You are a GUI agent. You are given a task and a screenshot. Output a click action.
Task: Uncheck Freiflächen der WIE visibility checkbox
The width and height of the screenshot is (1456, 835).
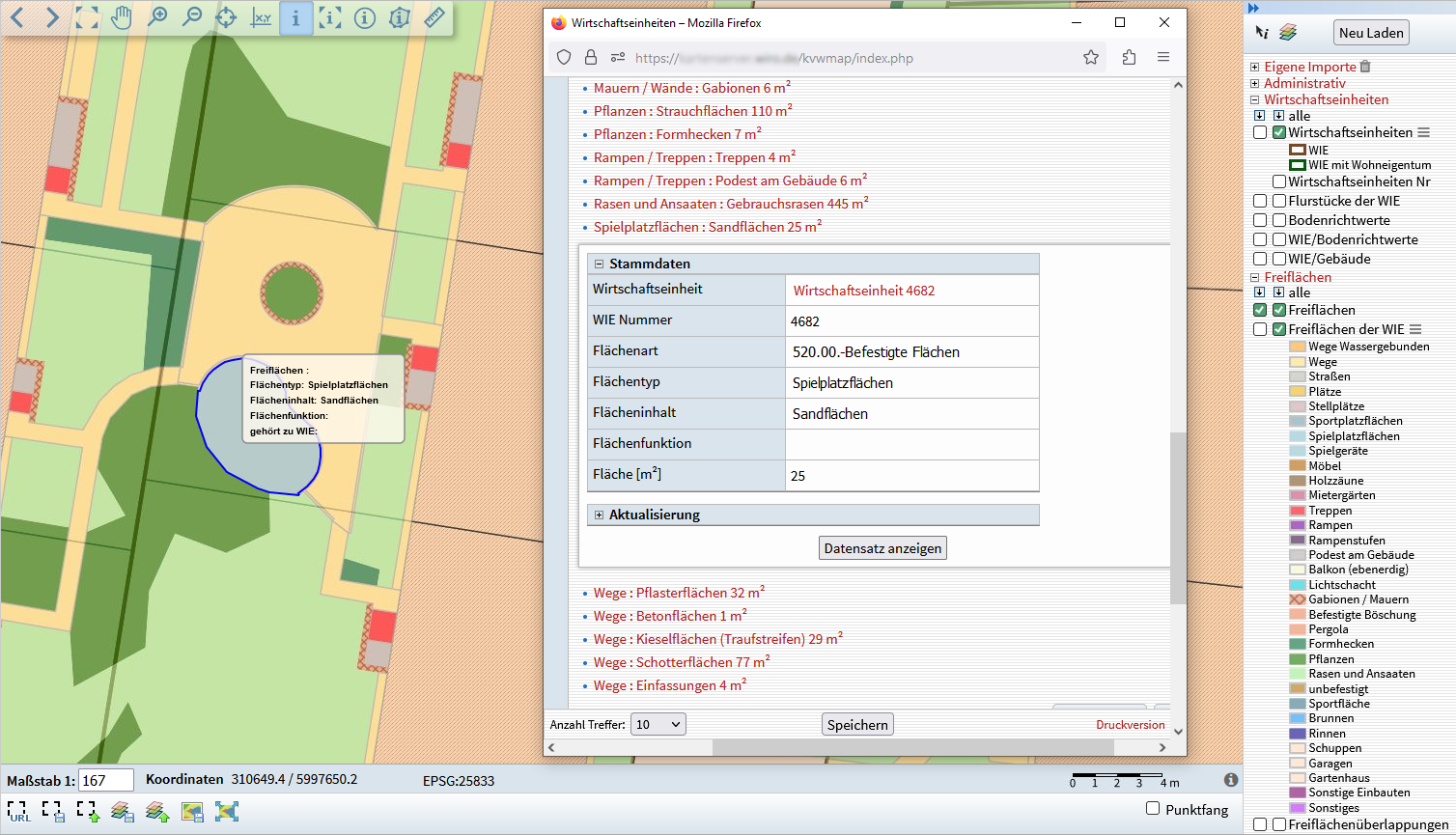pyautogui.click(x=1279, y=329)
